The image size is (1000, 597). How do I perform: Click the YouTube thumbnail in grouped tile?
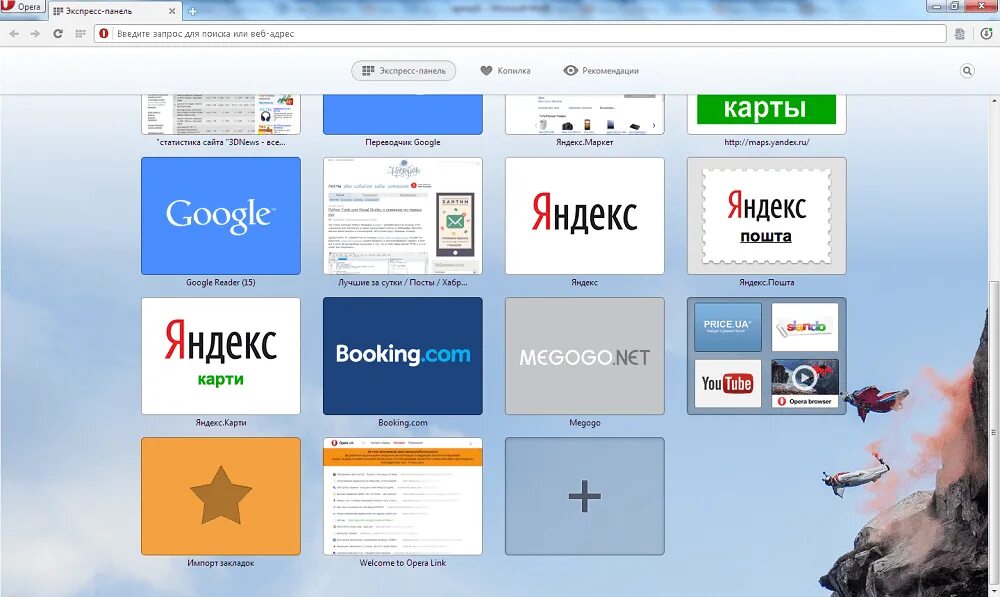726,383
